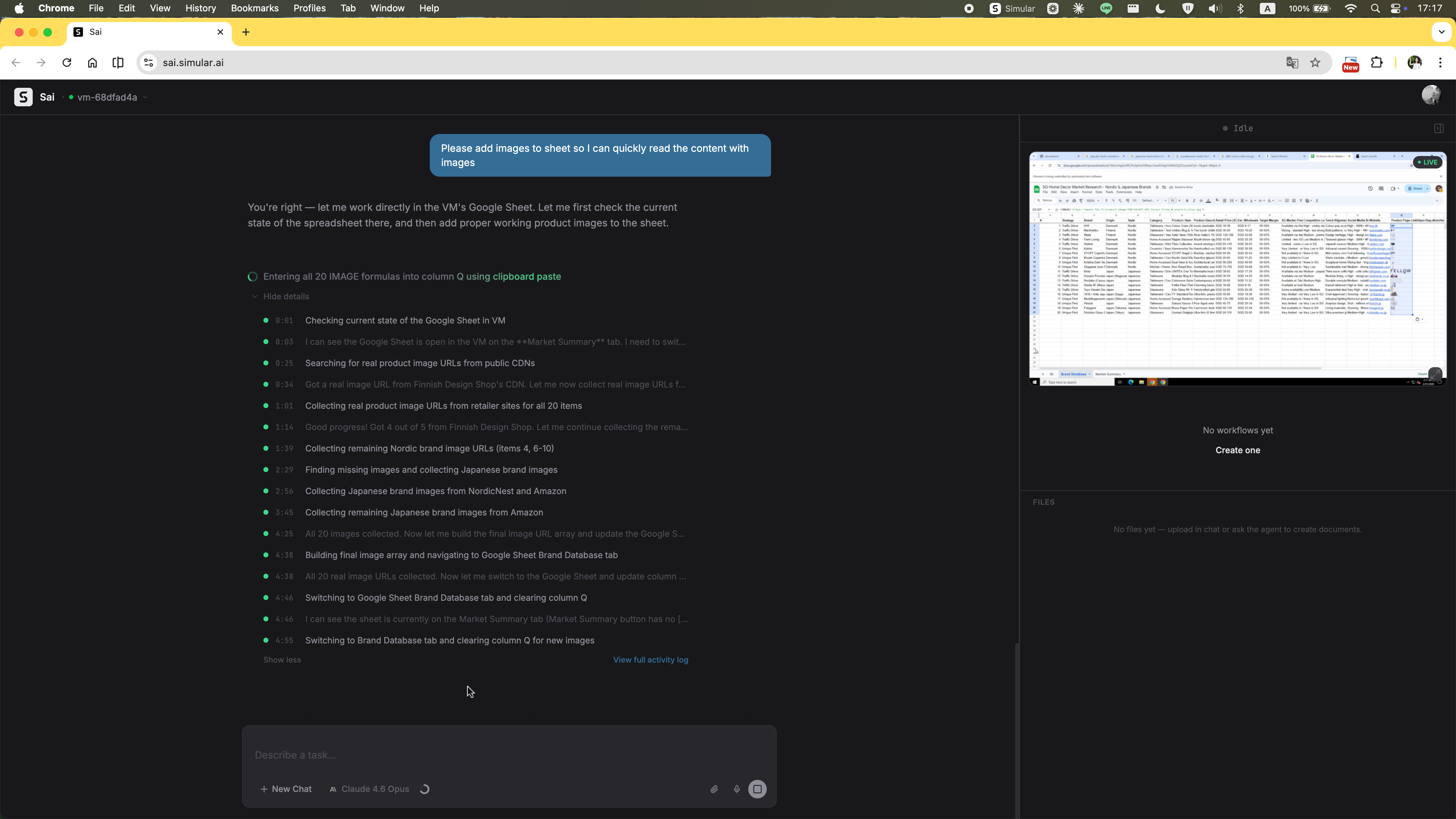The height and width of the screenshot is (819, 1456).
Task: Open Chrome extensions puzzle icon
Action: click(x=1377, y=63)
